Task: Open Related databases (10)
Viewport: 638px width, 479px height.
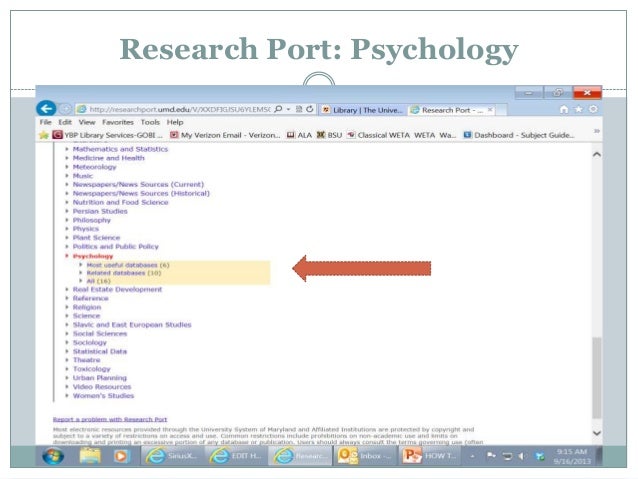Action: pos(124,273)
